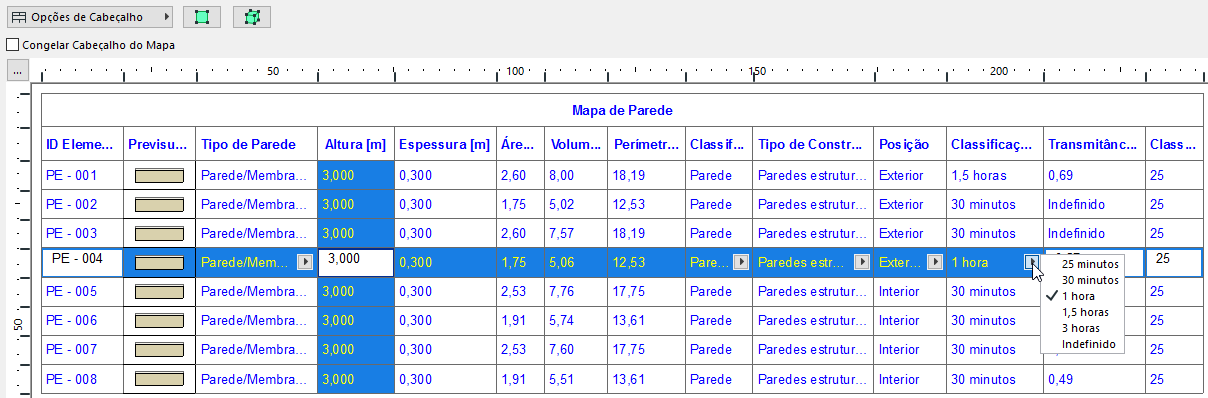Open Classificação column arrow showing Pare... in the selected row

[740, 262]
